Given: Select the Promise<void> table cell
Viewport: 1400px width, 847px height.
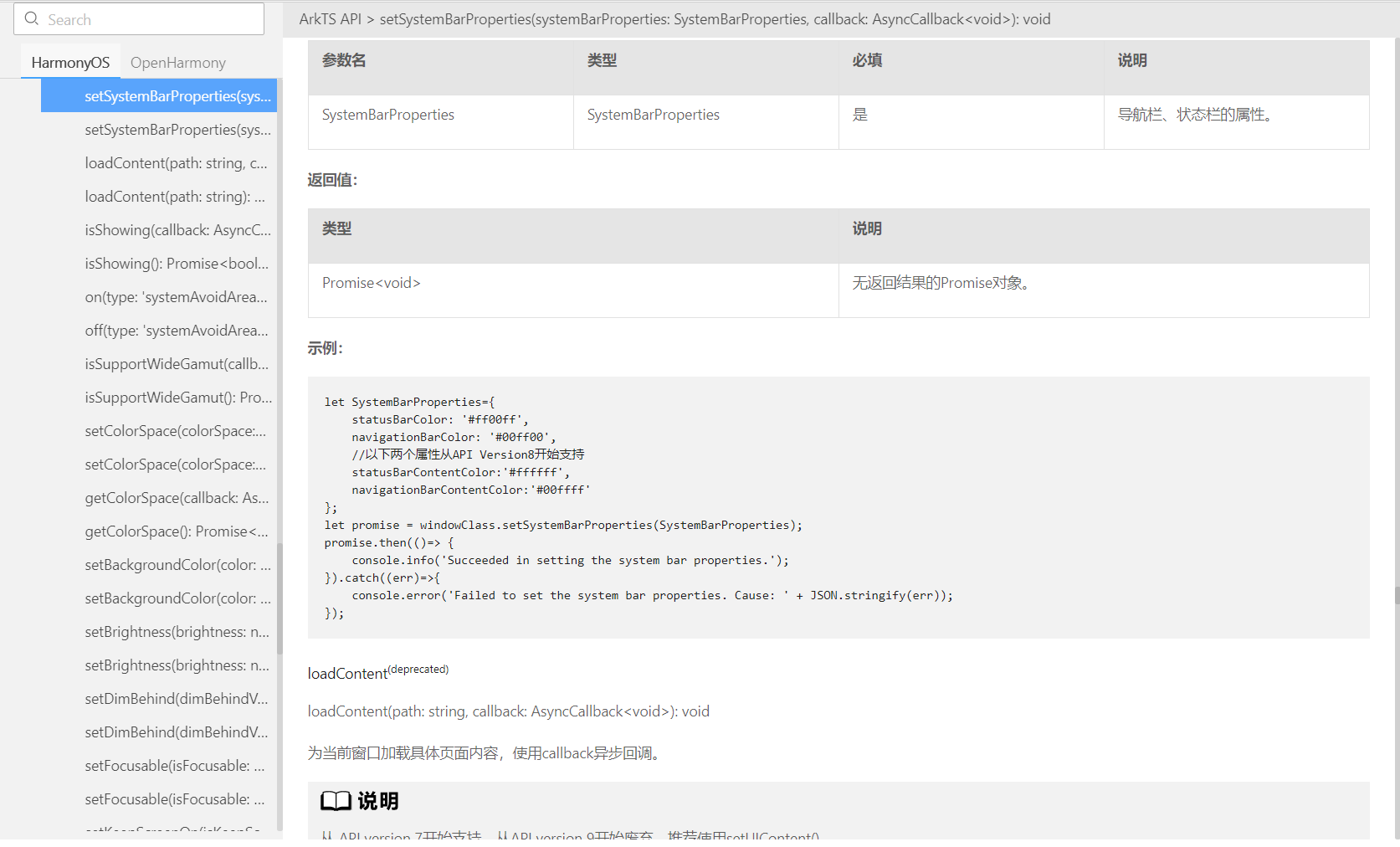Looking at the screenshot, I should click(573, 290).
